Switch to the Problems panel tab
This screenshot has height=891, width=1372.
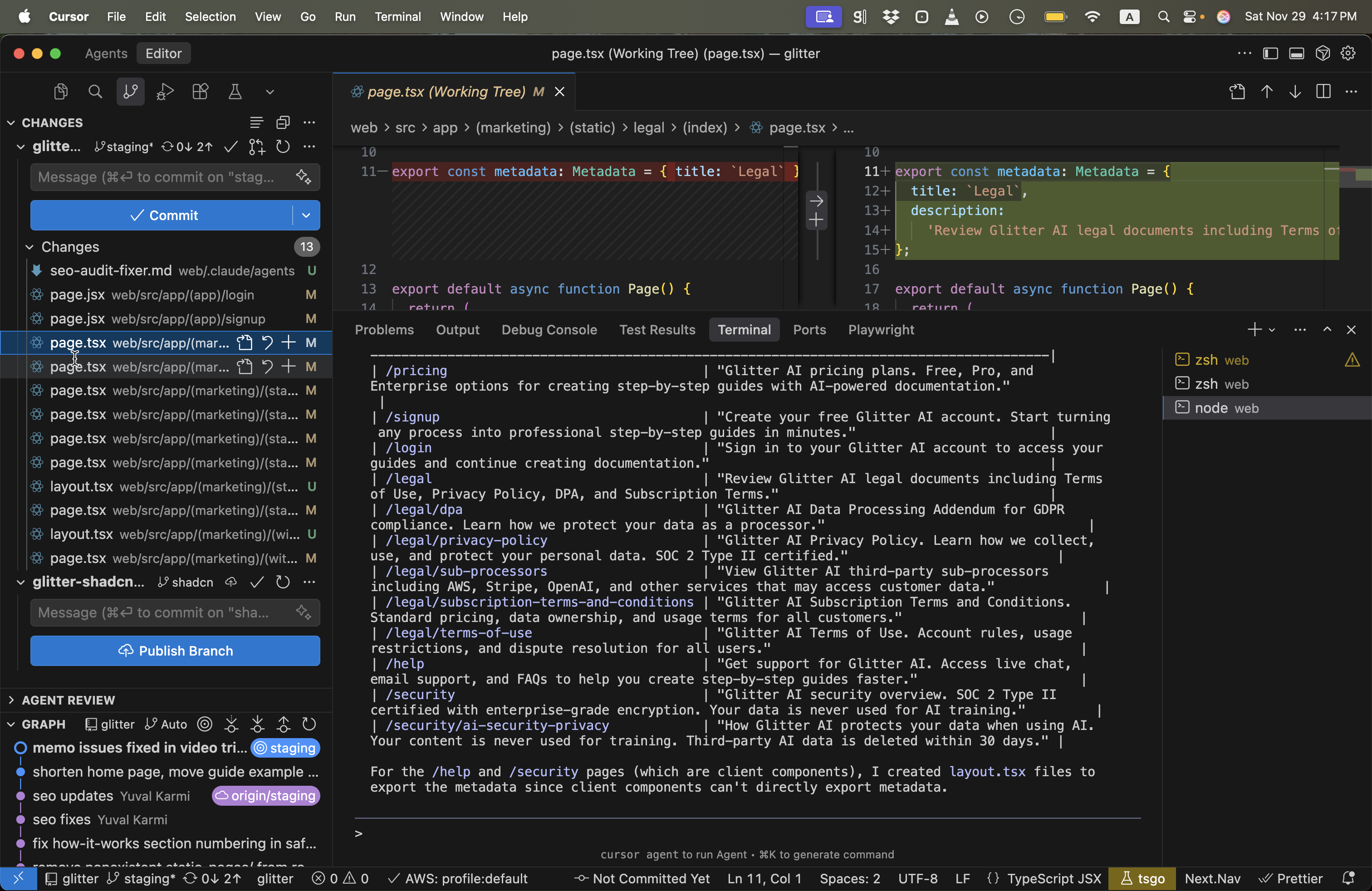(384, 330)
